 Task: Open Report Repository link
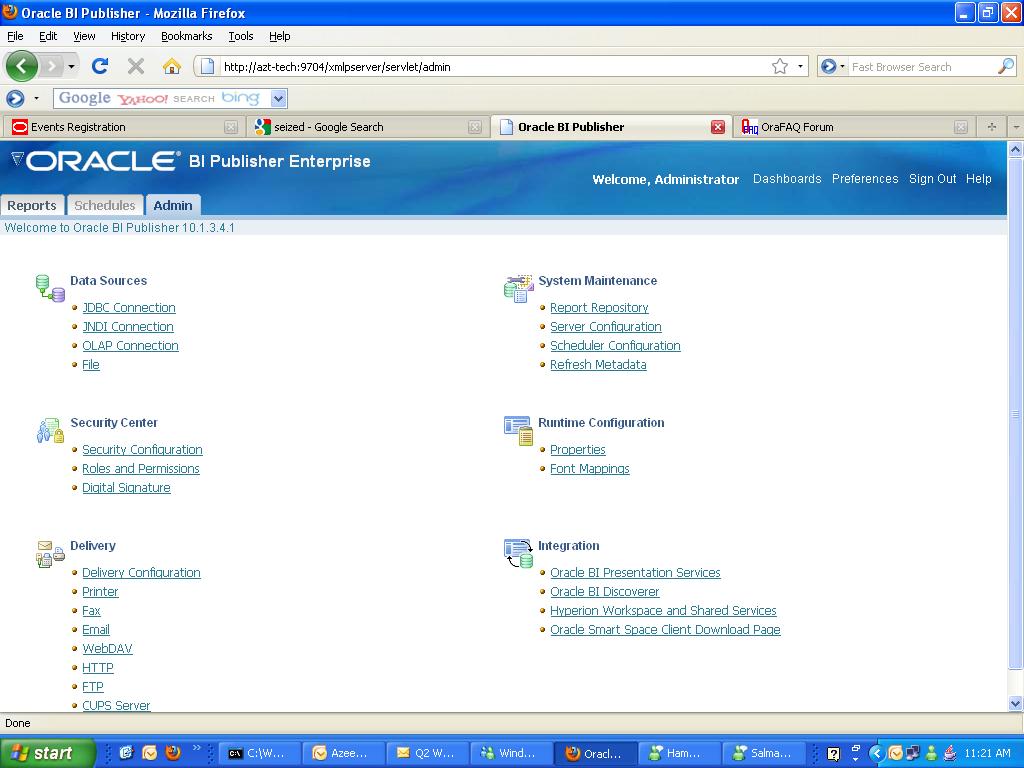(x=599, y=308)
